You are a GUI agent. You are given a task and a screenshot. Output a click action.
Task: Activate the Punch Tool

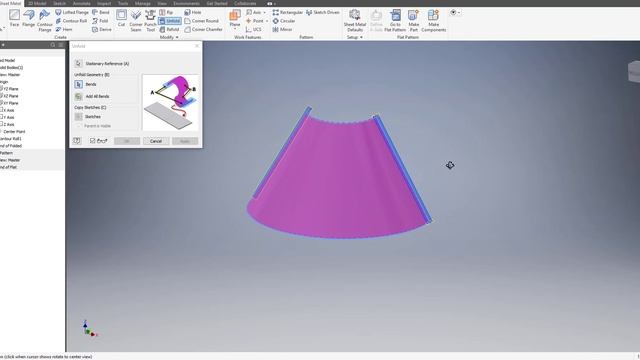(150, 20)
